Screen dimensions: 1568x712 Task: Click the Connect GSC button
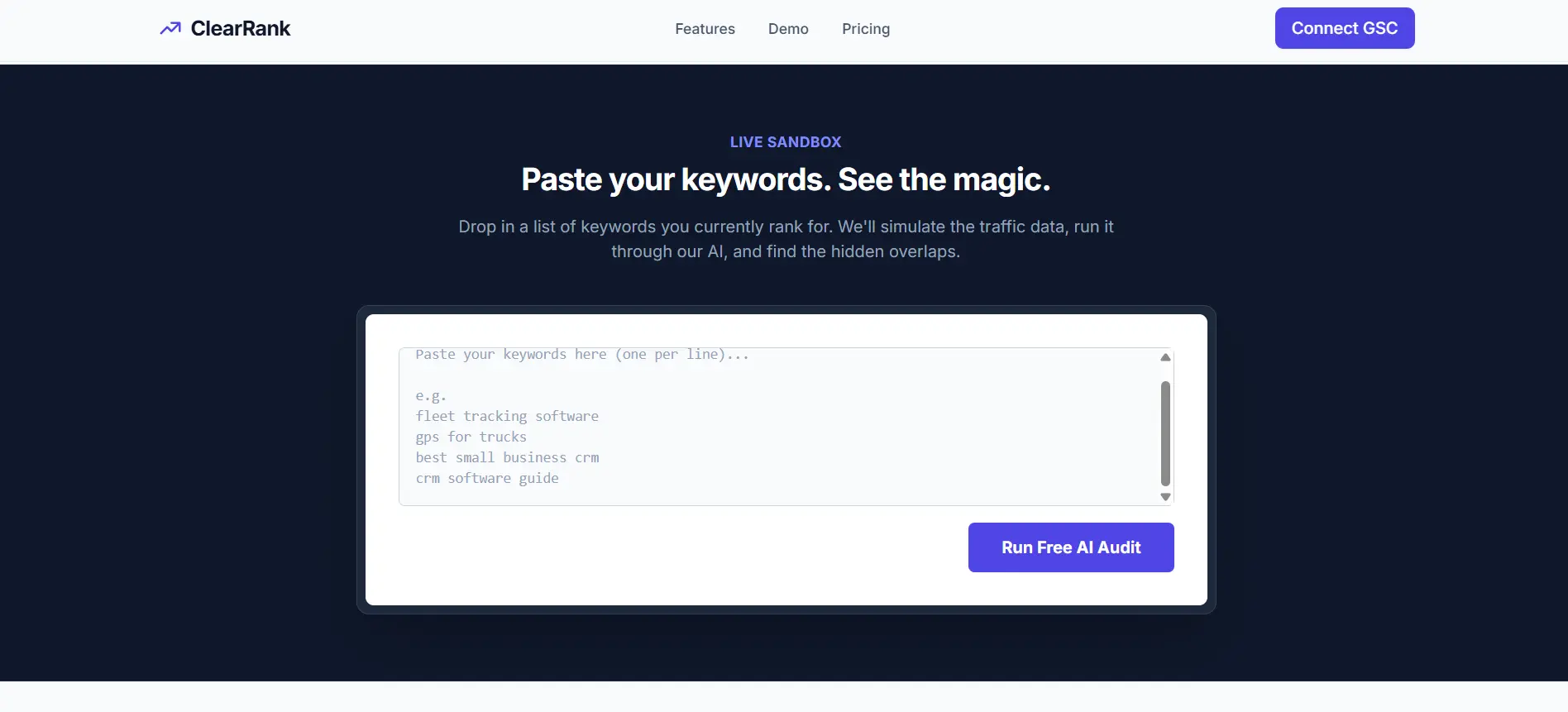[x=1345, y=28]
